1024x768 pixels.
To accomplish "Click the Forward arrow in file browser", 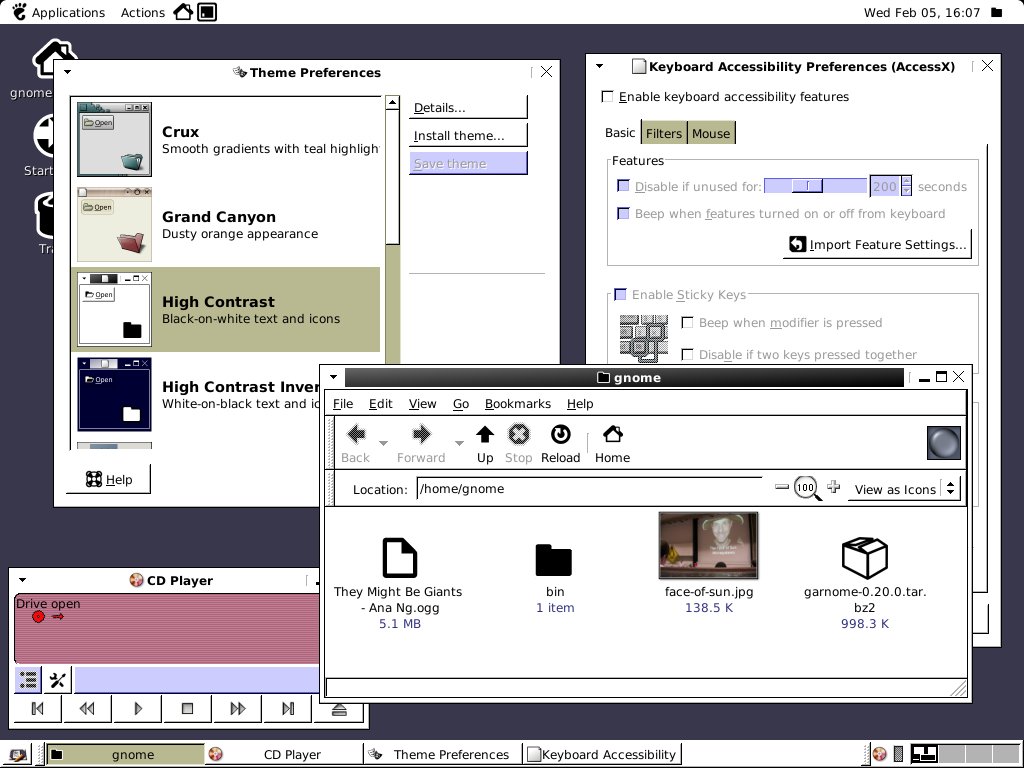I will [421, 435].
